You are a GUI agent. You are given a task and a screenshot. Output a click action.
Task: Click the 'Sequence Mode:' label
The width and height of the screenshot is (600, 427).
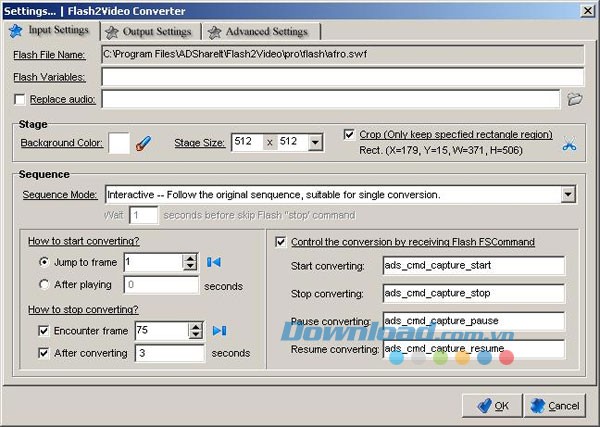tap(60, 195)
